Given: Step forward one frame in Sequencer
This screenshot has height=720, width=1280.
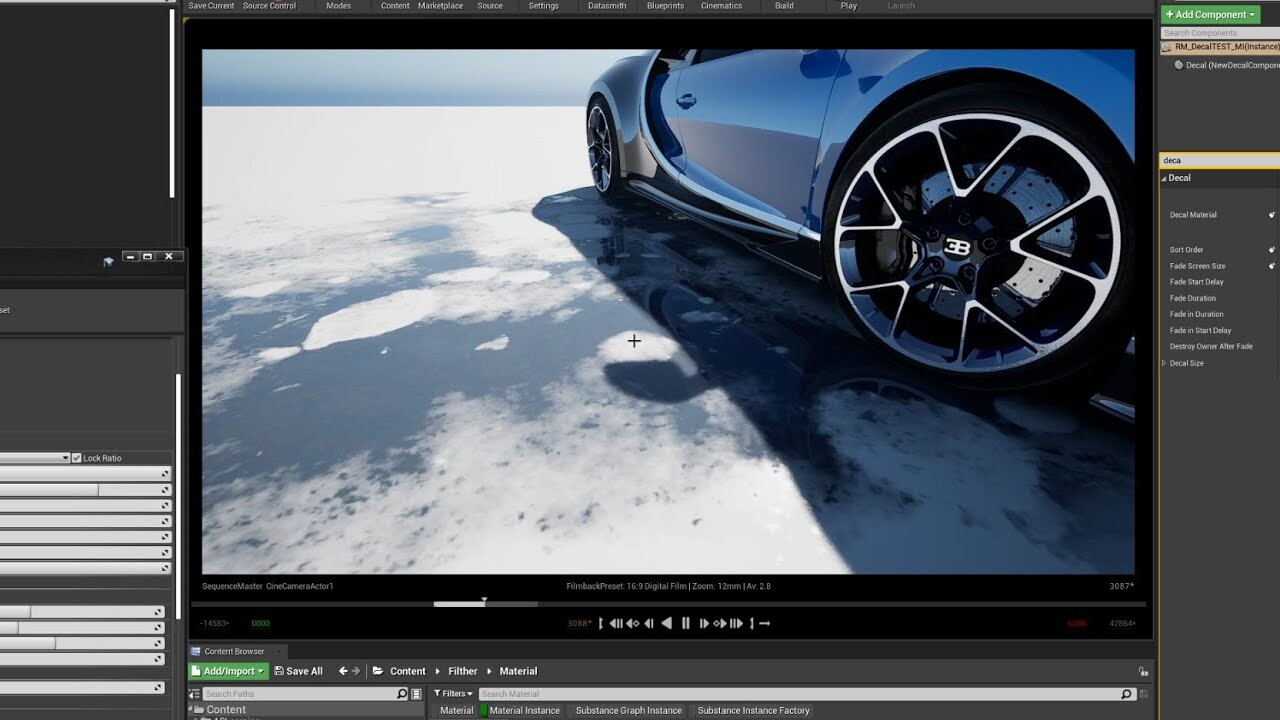Looking at the screenshot, I should point(704,623).
